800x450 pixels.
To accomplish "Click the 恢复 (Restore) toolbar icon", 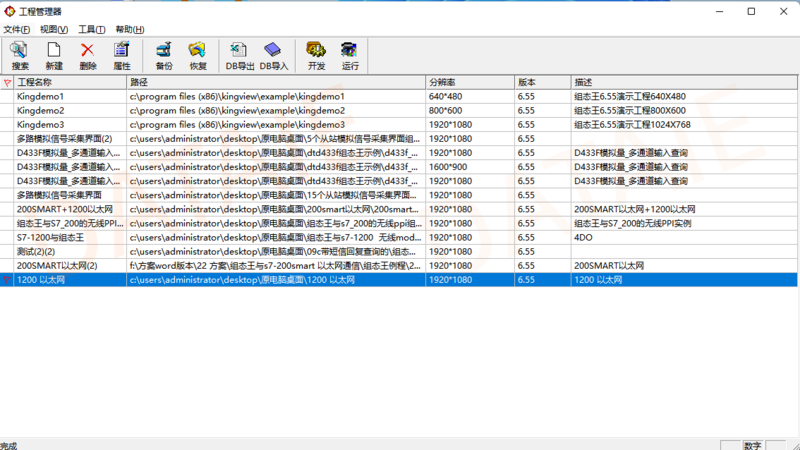I will click(x=197, y=56).
